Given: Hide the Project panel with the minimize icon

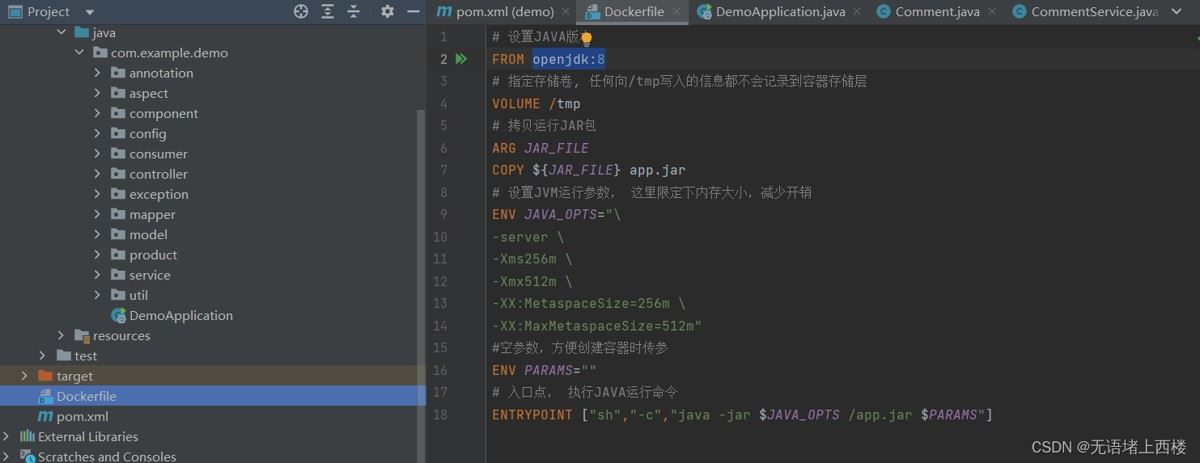Looking at the screenshot, I should coord(414,12).
